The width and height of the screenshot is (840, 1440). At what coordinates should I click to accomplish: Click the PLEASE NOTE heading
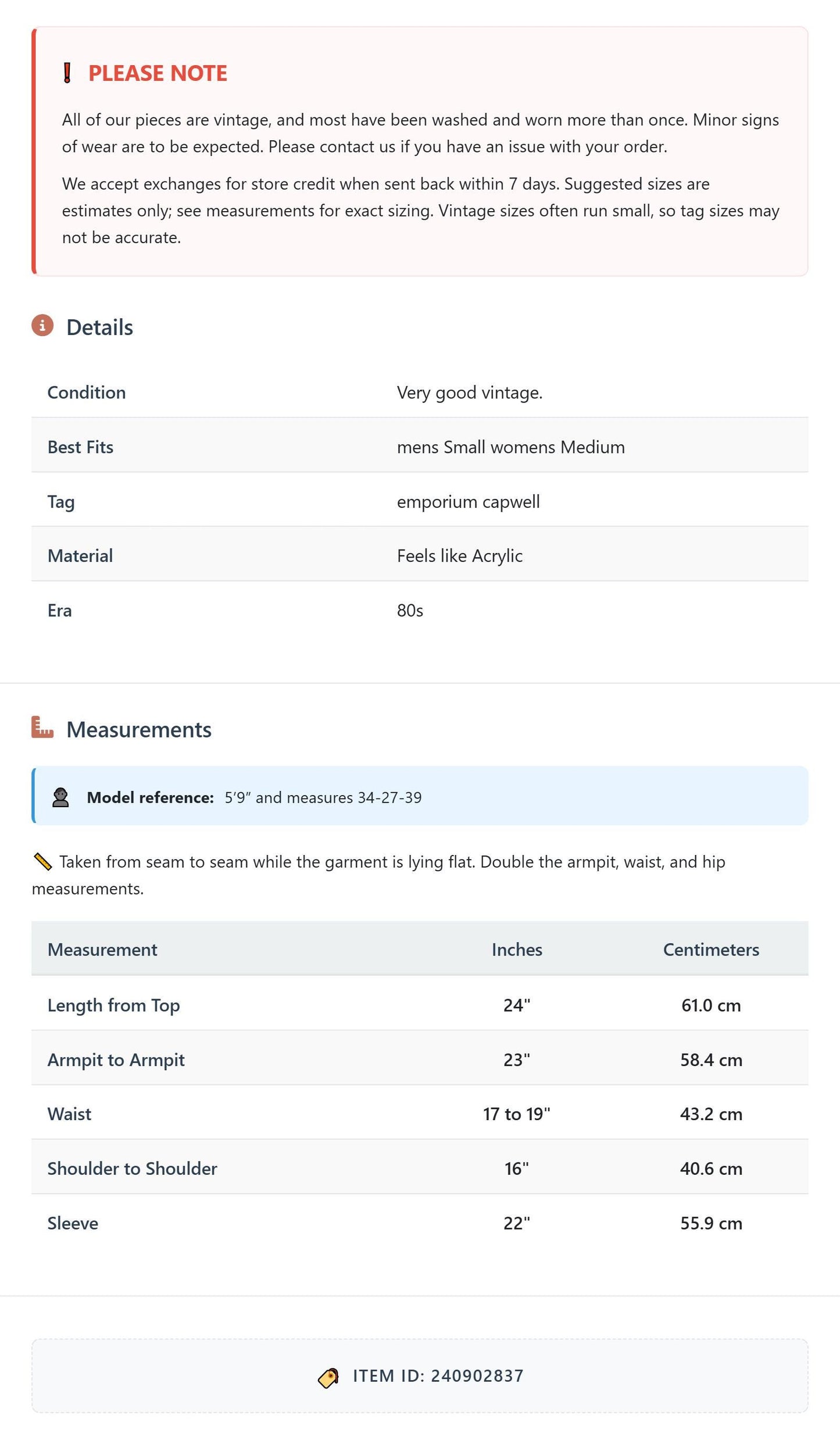158,73
